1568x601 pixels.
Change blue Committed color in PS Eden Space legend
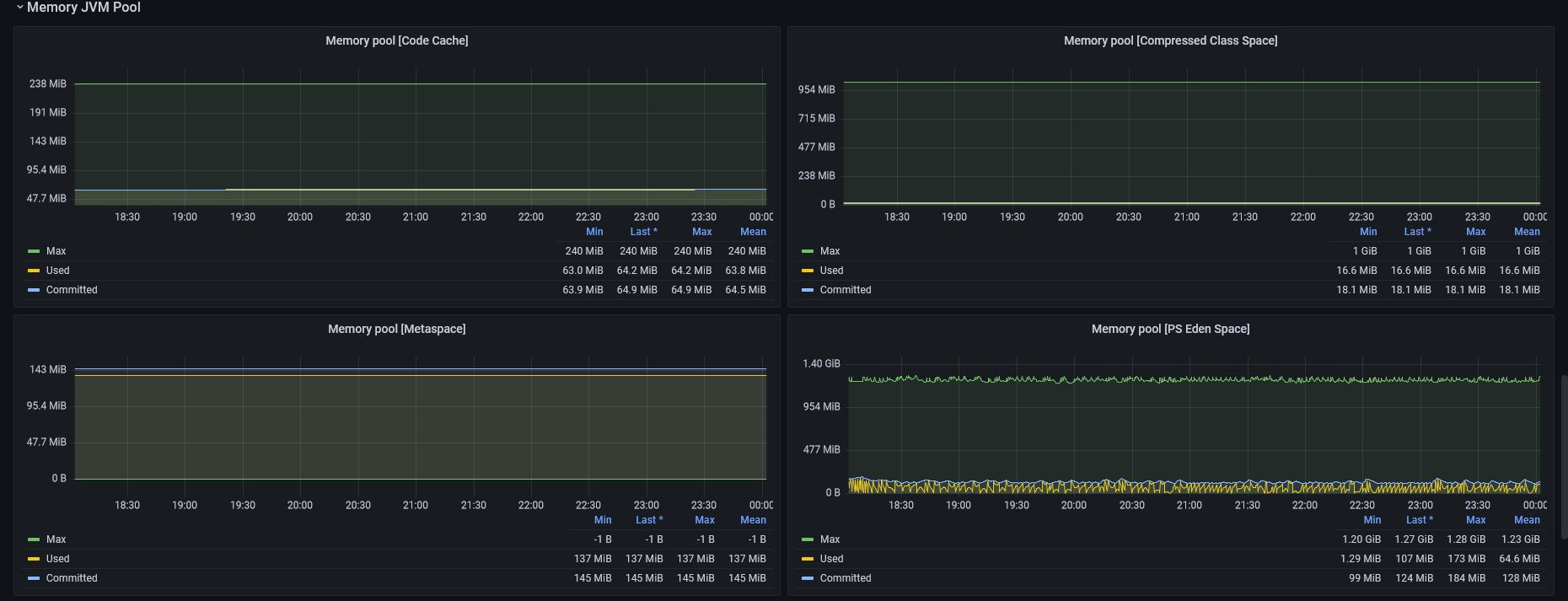click(x=808, y=578)
